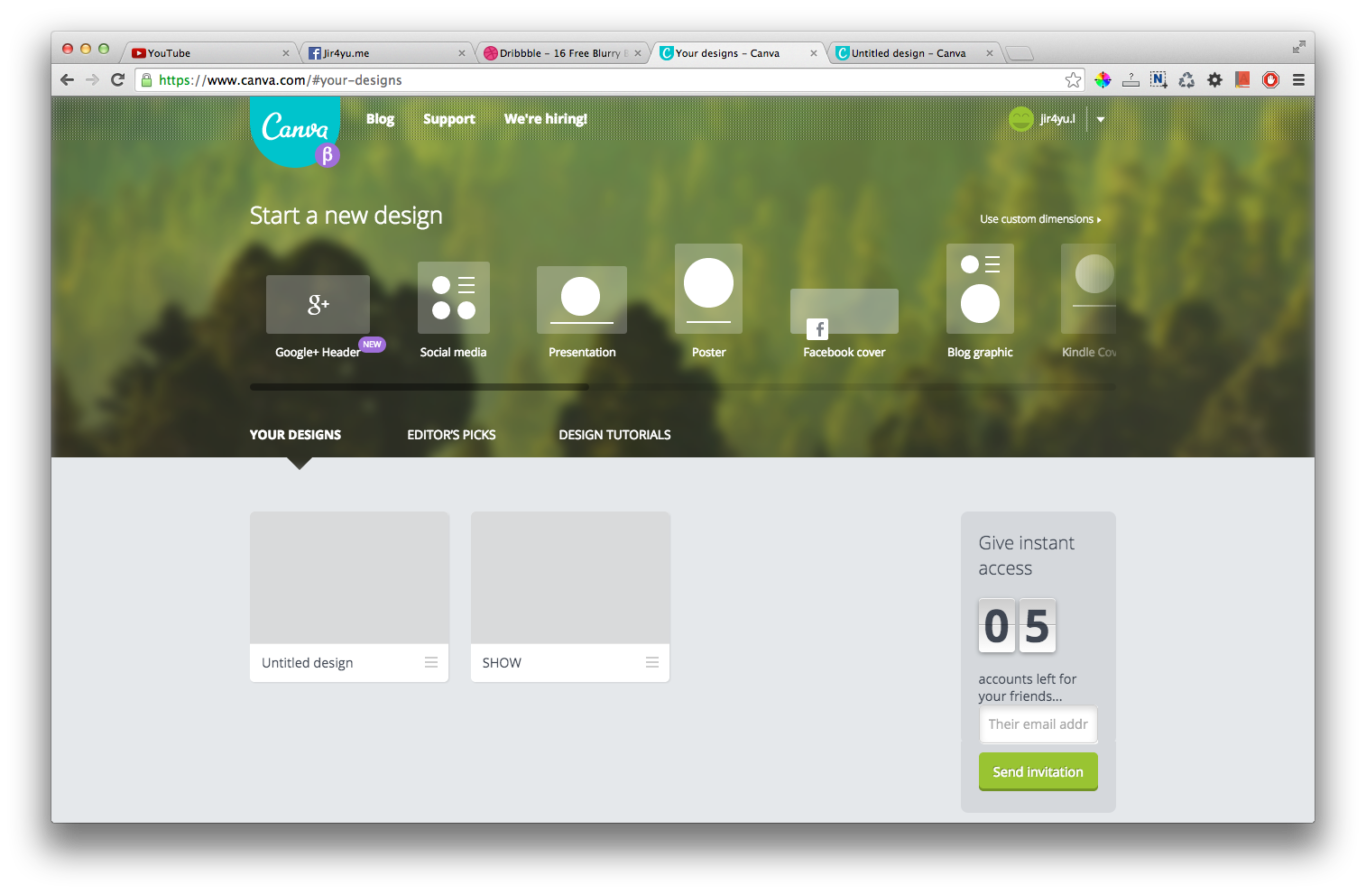Viewport: 1366px width, 894px height.
Task: Reload the page
Action: click(x=118, y=80)
